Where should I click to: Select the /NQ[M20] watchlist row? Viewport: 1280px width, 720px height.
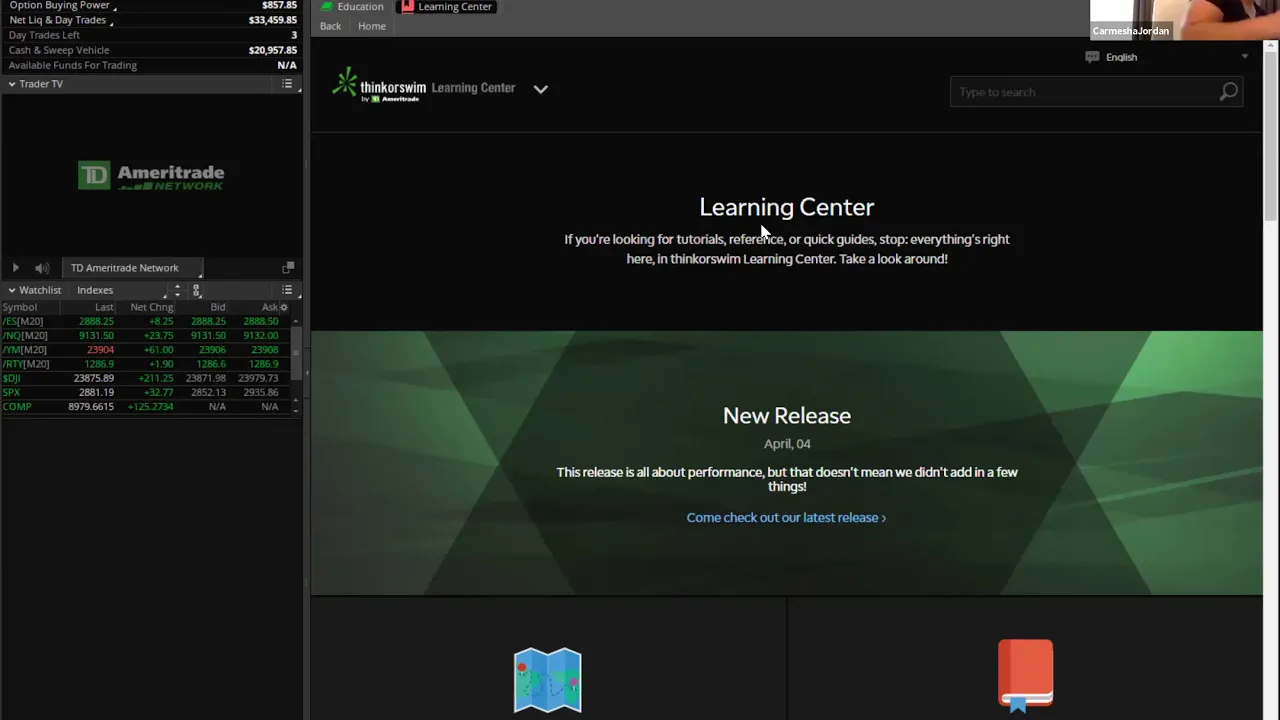147,336
